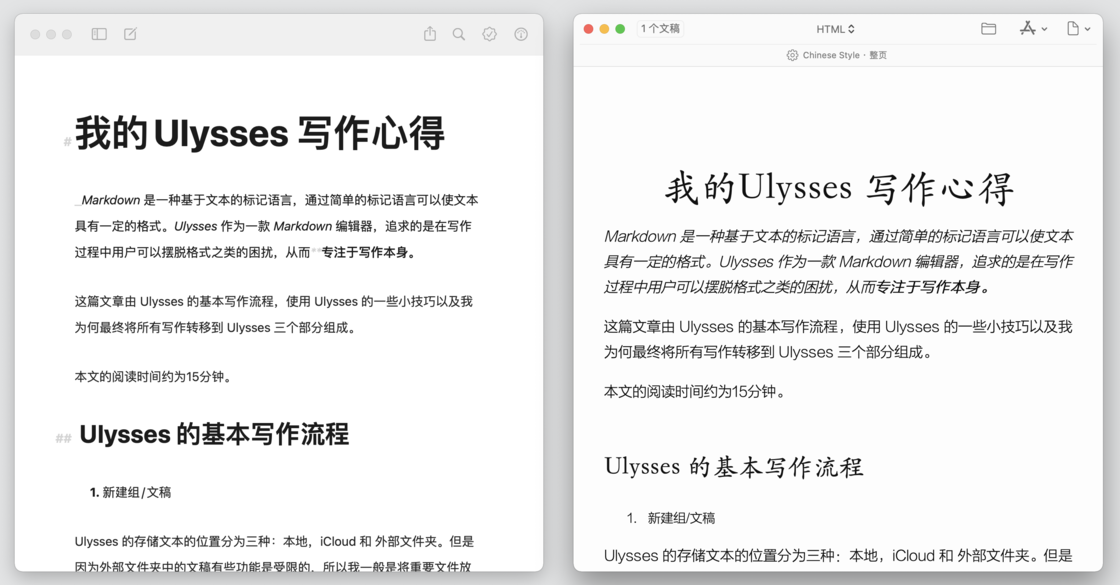Create a new sheet with the compose icon

[131, 34]
